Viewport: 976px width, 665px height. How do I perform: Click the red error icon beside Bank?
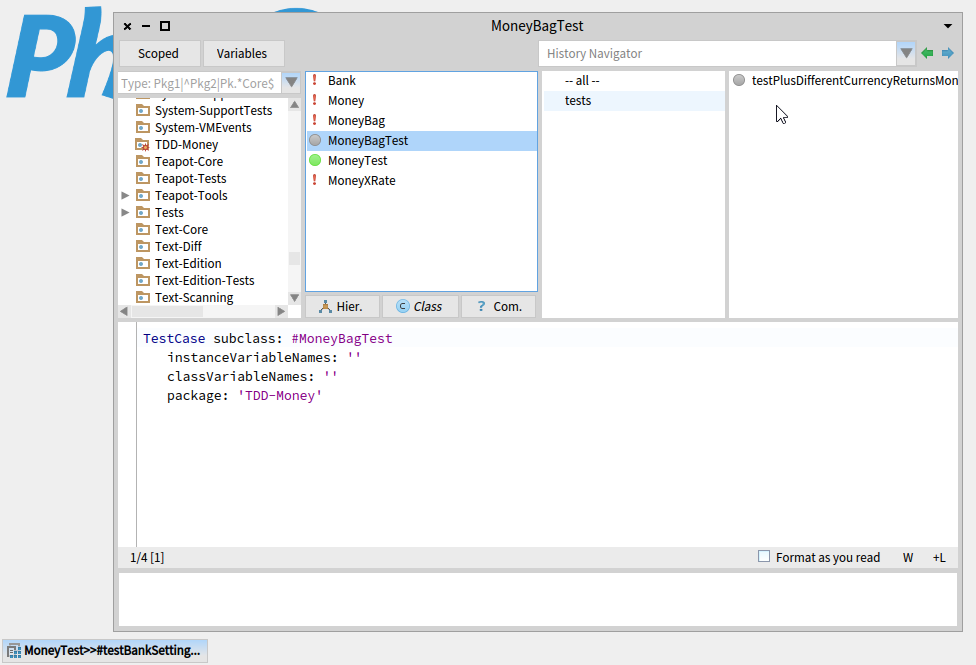315,80
